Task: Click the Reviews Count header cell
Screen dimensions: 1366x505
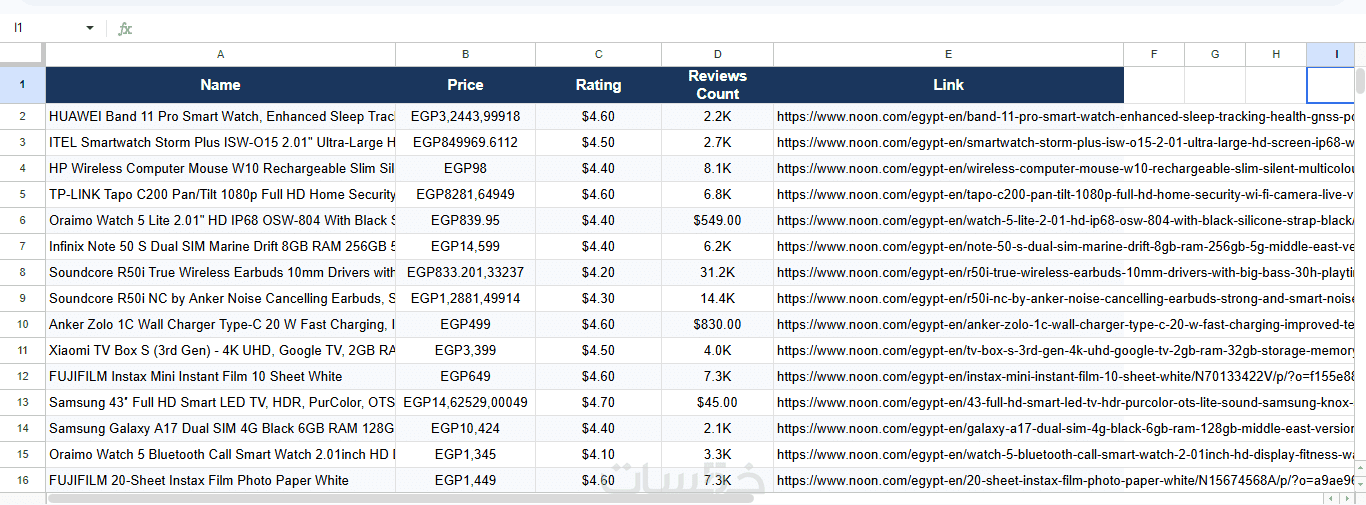Action: [x=717, y=85]
